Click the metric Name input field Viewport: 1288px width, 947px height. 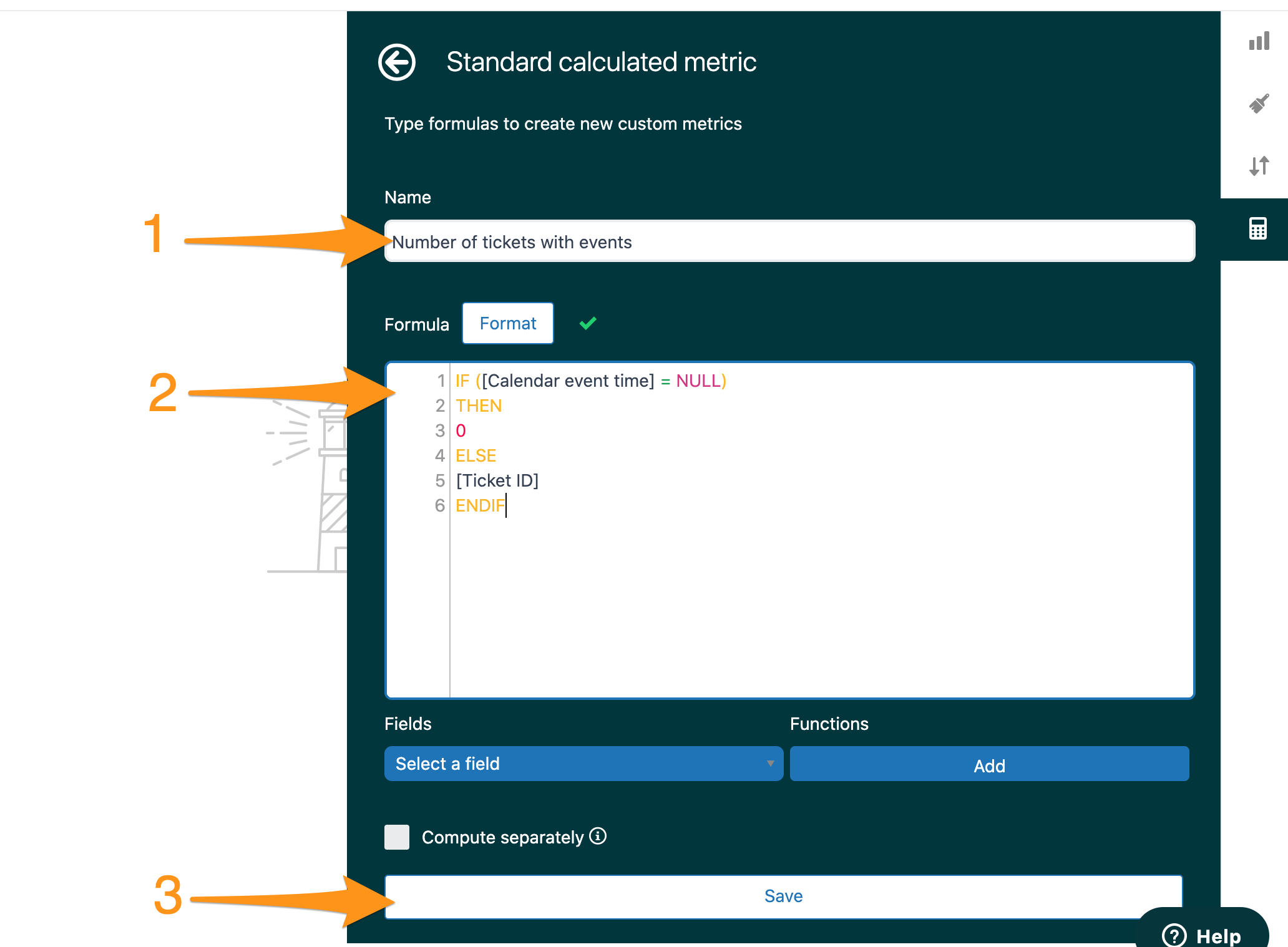789,241
